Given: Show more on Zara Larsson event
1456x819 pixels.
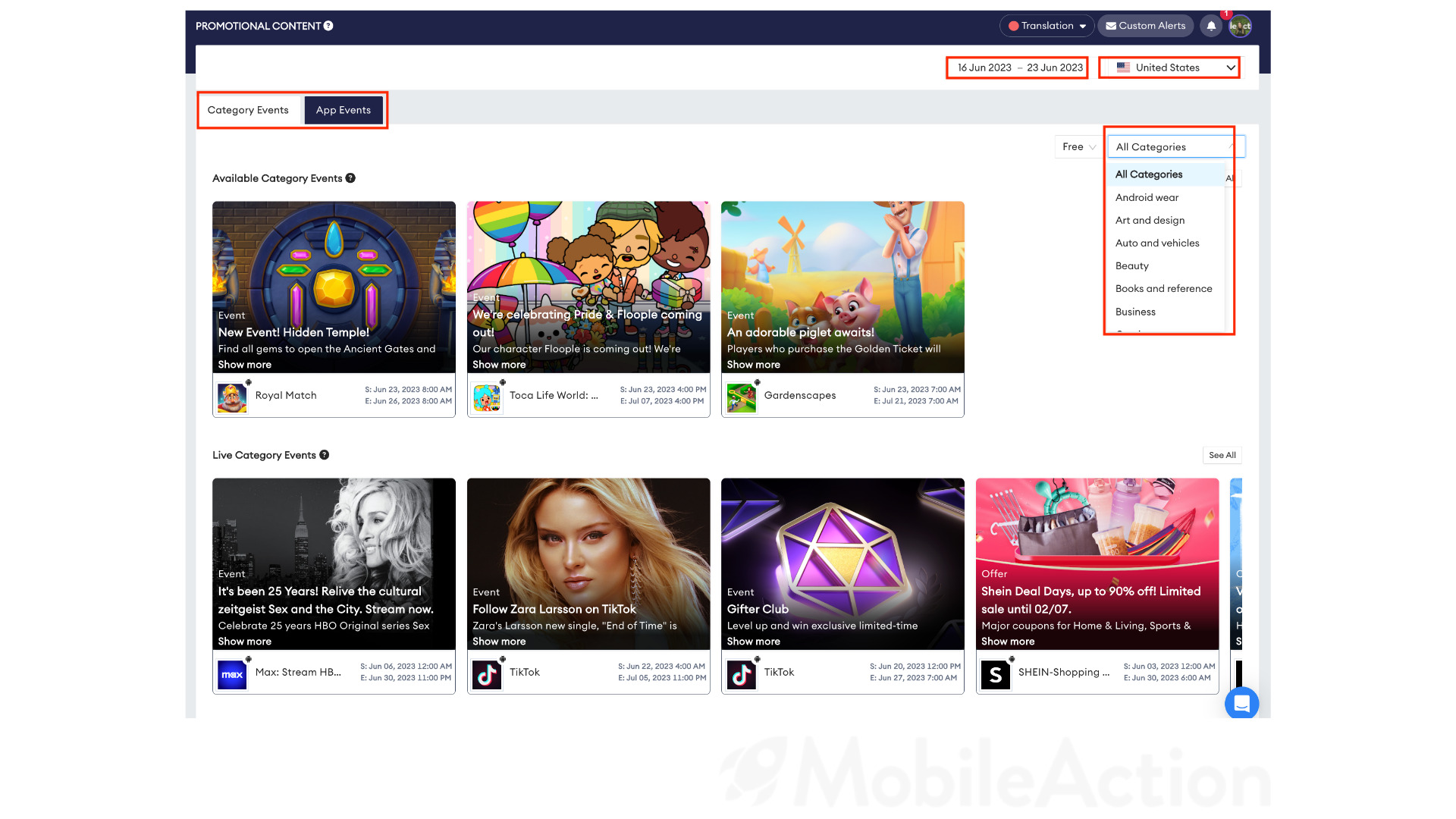Looking at the screenshot, I should (x=499, y=642).
